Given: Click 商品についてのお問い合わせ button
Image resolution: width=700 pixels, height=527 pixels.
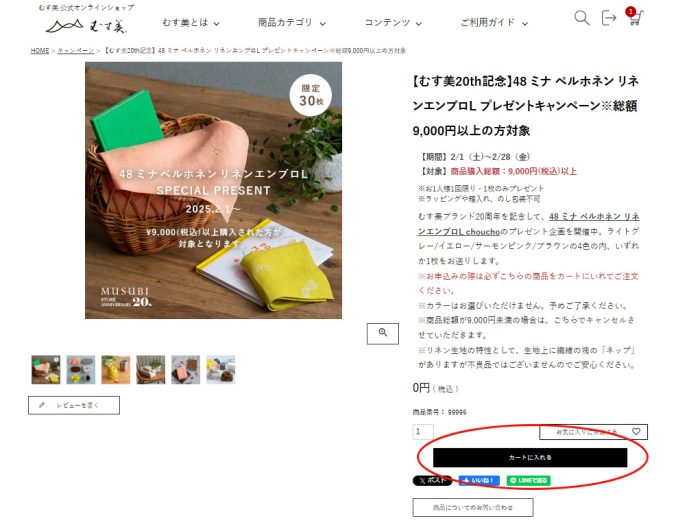Looking at the screenshot, I should [473, 508].
